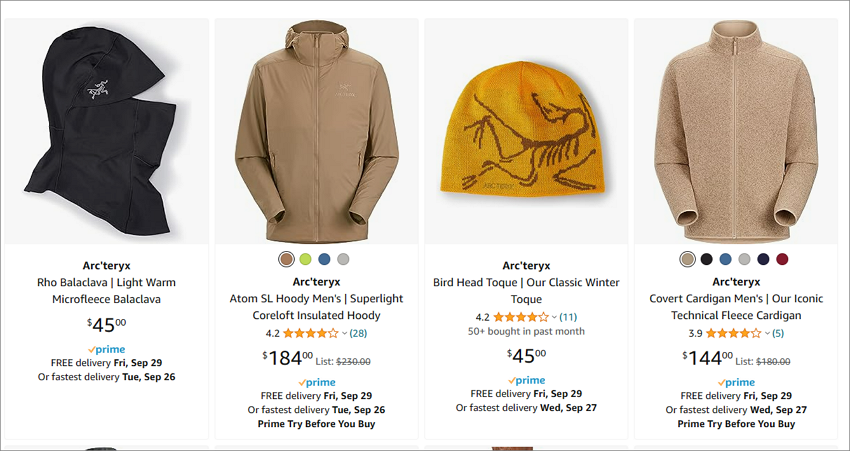View the 28 reviews for Atom SL Hoody
The image size is (850, 451).
(x=358, y=333)
